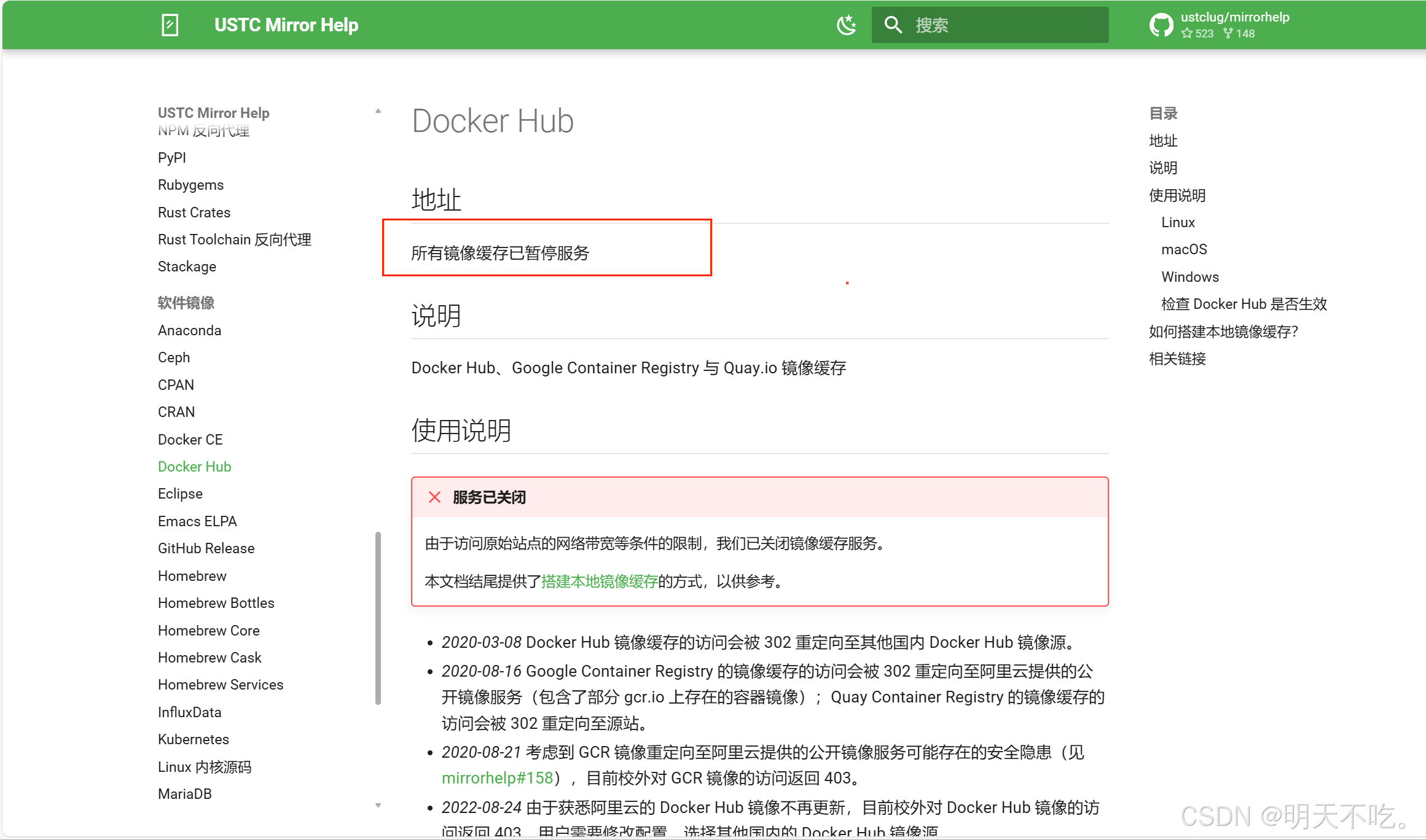Jump to 检查 Docker Hub 是否生效 in contents
Image resolution: width=1426 pixels, height=840 pixels.
(x=1244, y=304)
